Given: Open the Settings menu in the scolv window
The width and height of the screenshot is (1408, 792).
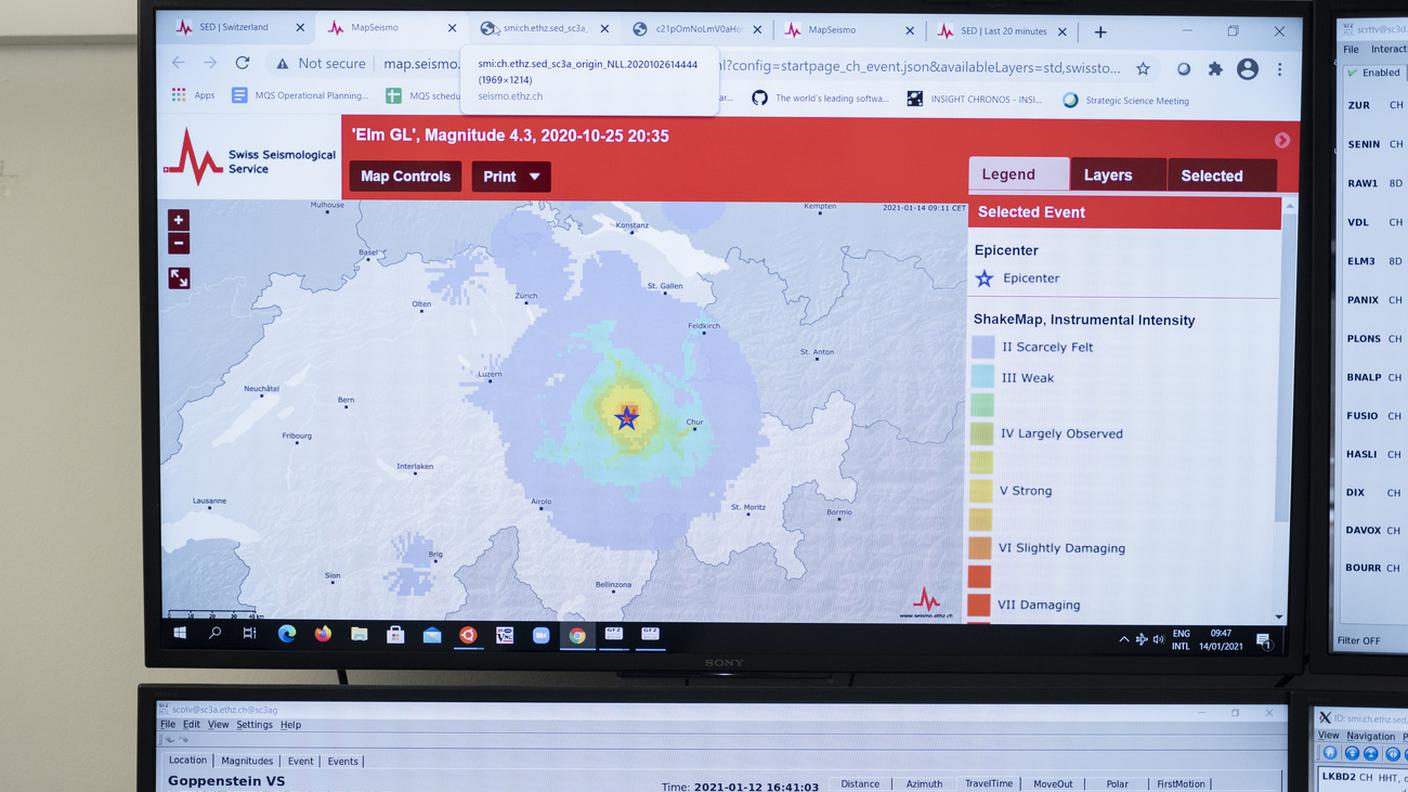Looking at the screenshot, I should click(254, 725).
